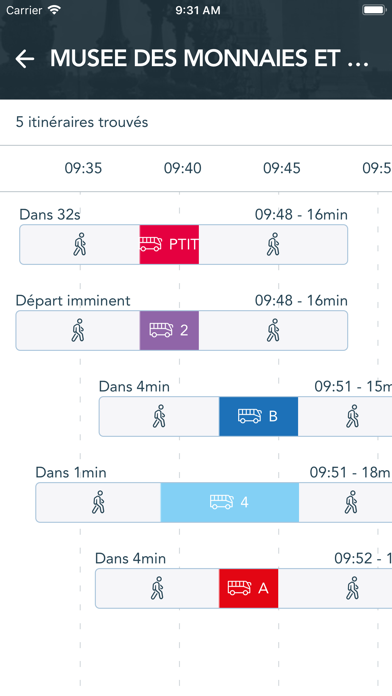
Task: Tap final walking icon of line A itinerary
Action: (x=353, y=588)
